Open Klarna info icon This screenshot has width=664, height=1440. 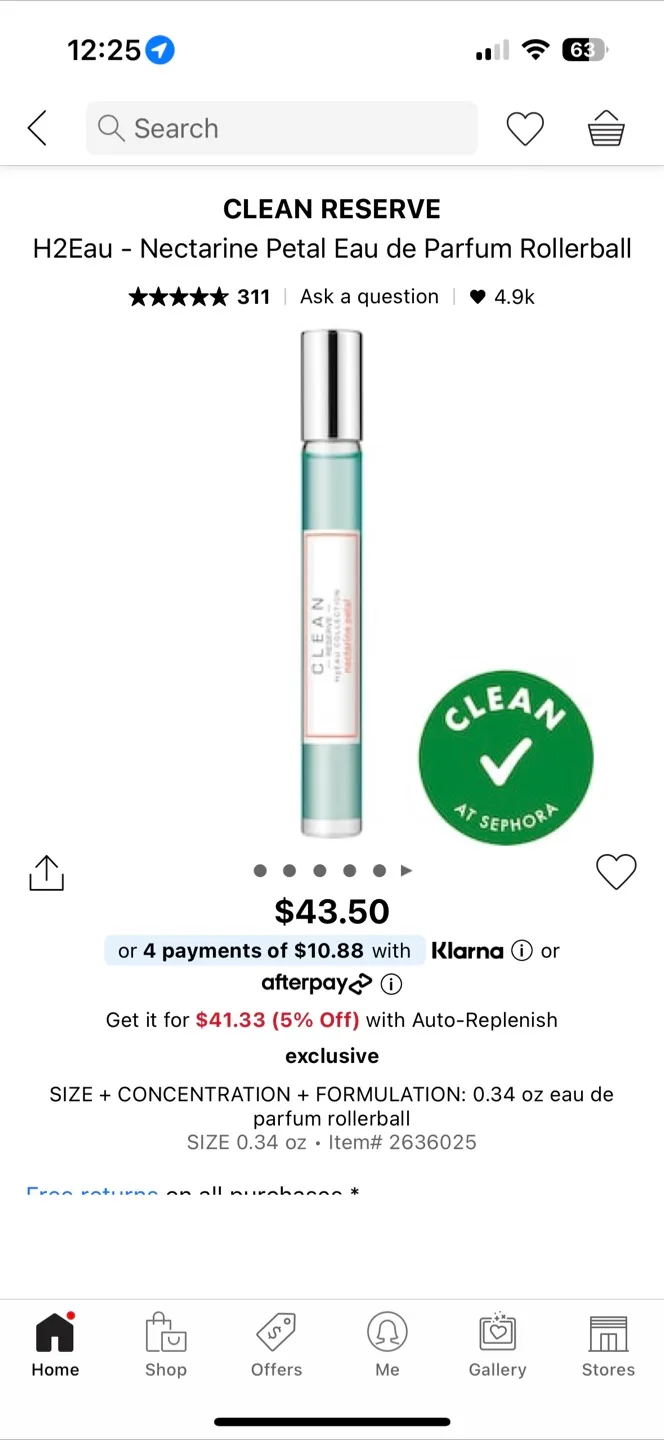tap(521, 950)
